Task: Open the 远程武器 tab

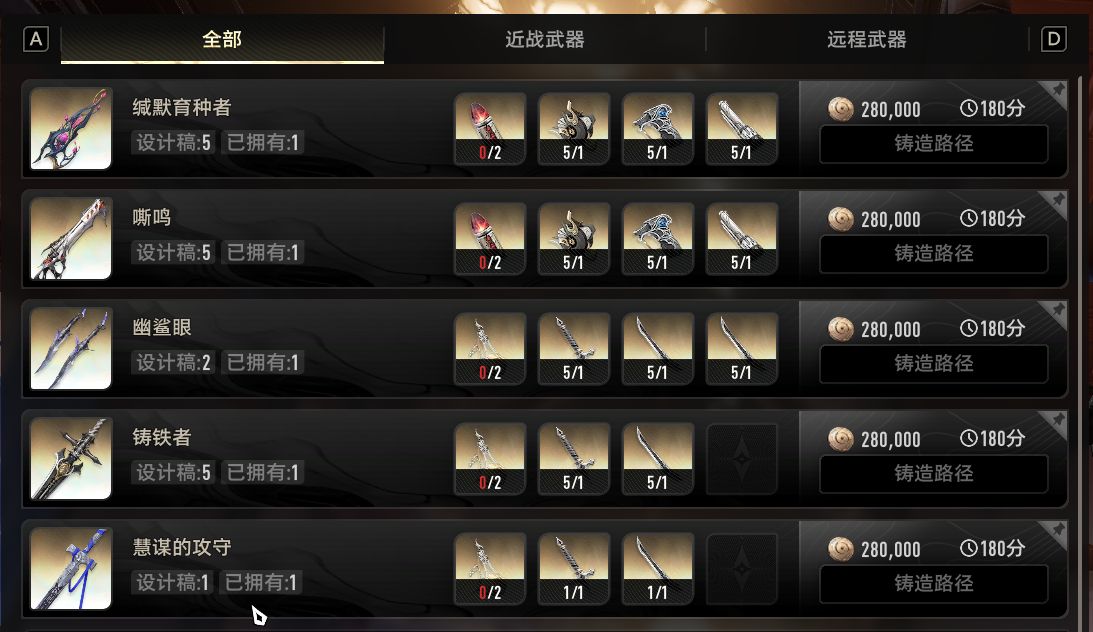Action: click(866, 40)
